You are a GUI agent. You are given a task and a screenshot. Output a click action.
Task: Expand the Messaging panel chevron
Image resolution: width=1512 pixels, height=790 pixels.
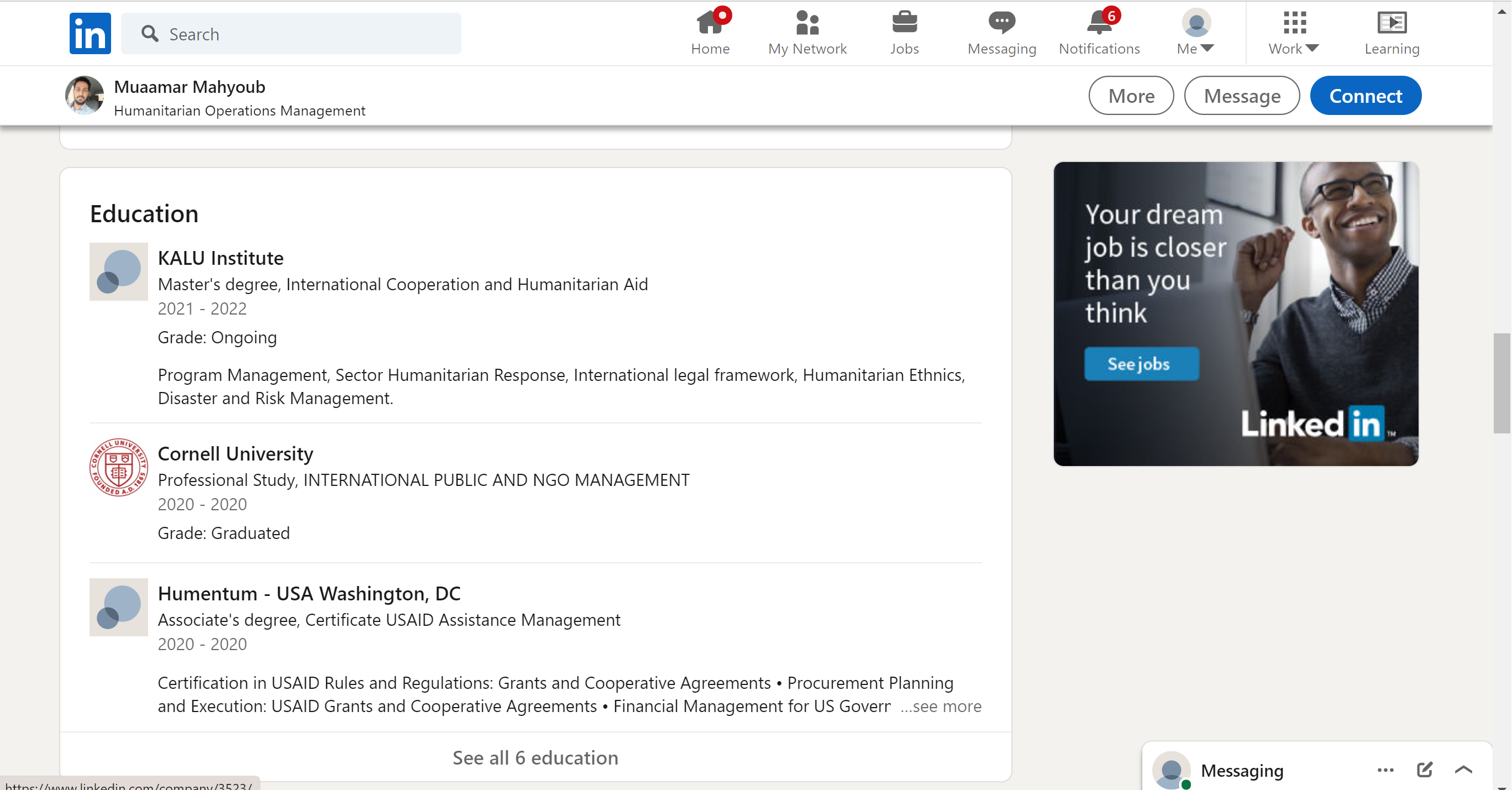click(x=1464, y=770)
